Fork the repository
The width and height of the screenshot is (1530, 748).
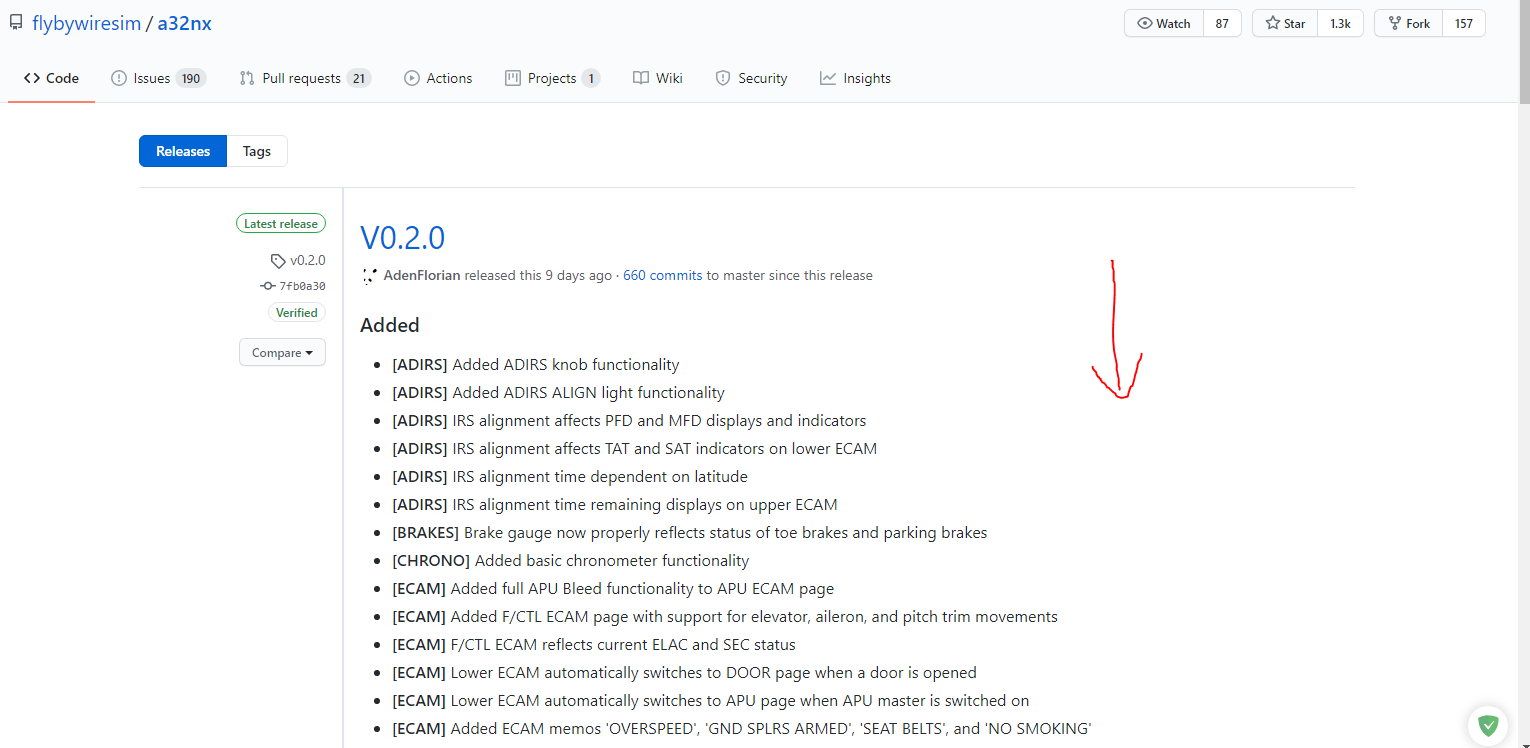pos(1408,23)
